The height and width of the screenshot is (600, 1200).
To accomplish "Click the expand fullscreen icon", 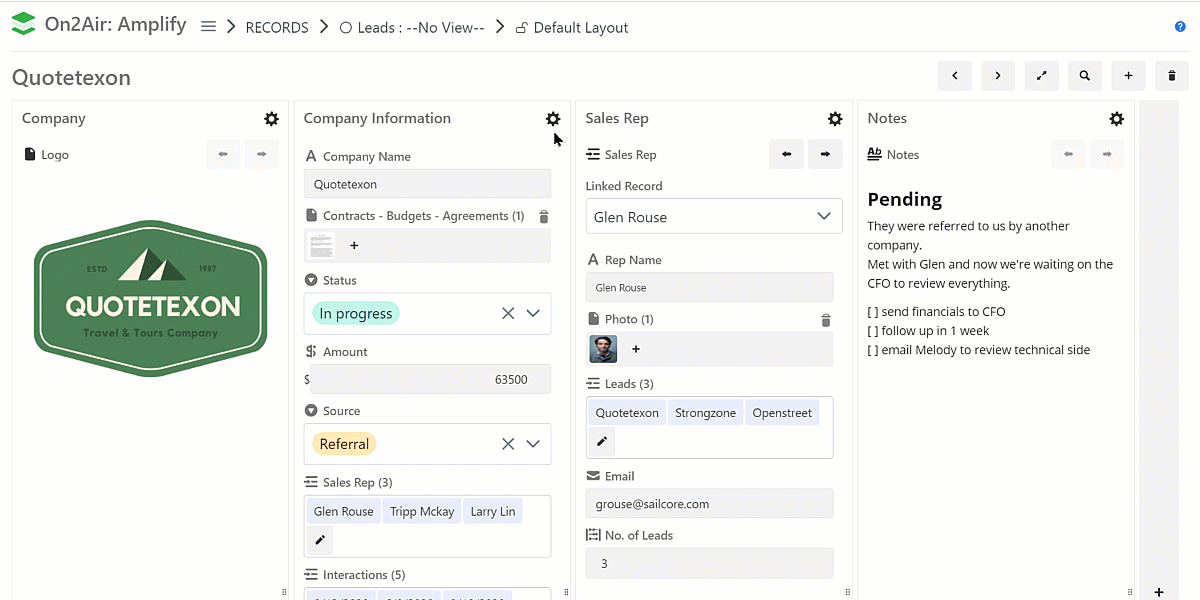I will (1041, 76).
